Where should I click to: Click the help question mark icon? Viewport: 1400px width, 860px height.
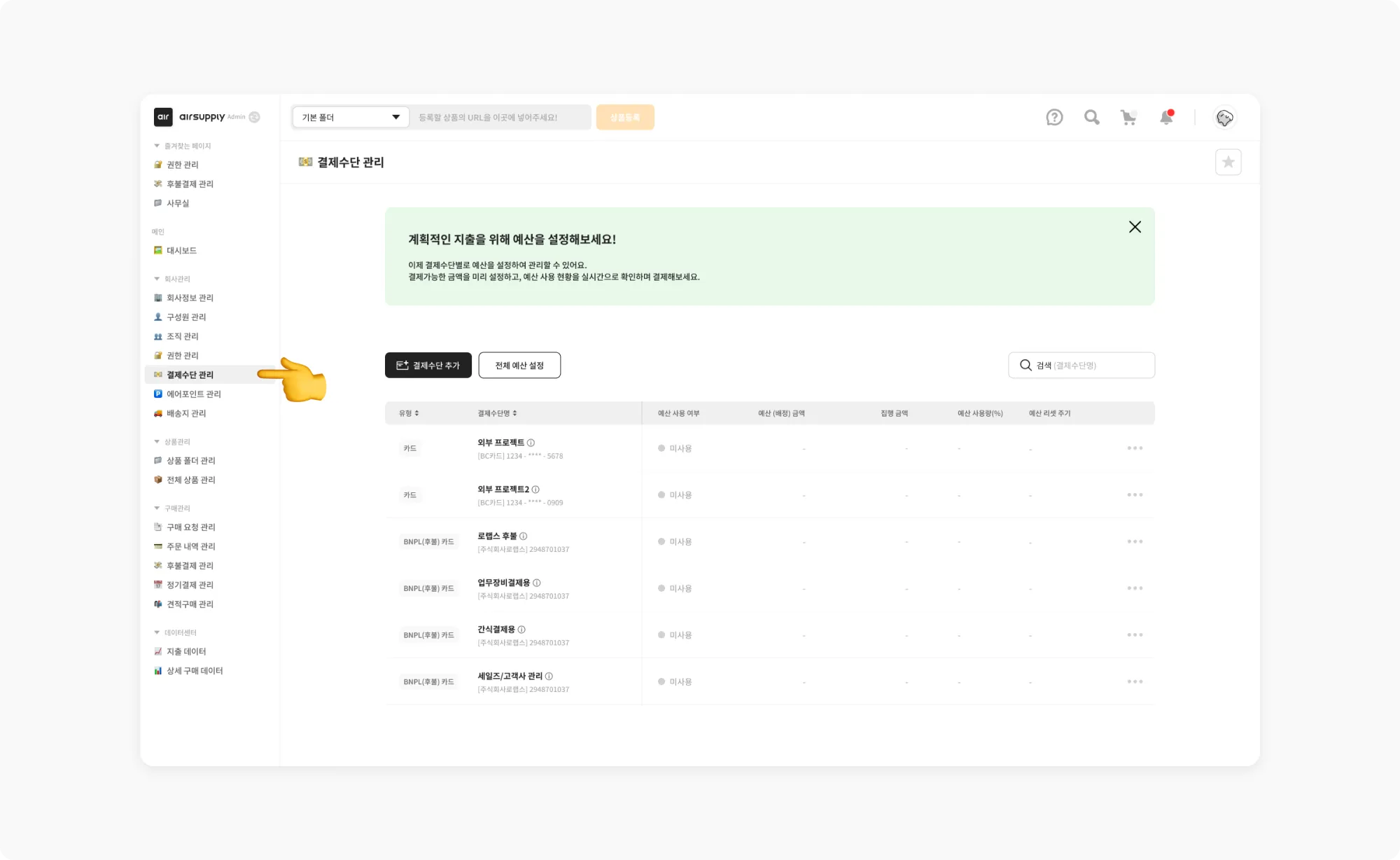click(1054, 118)
